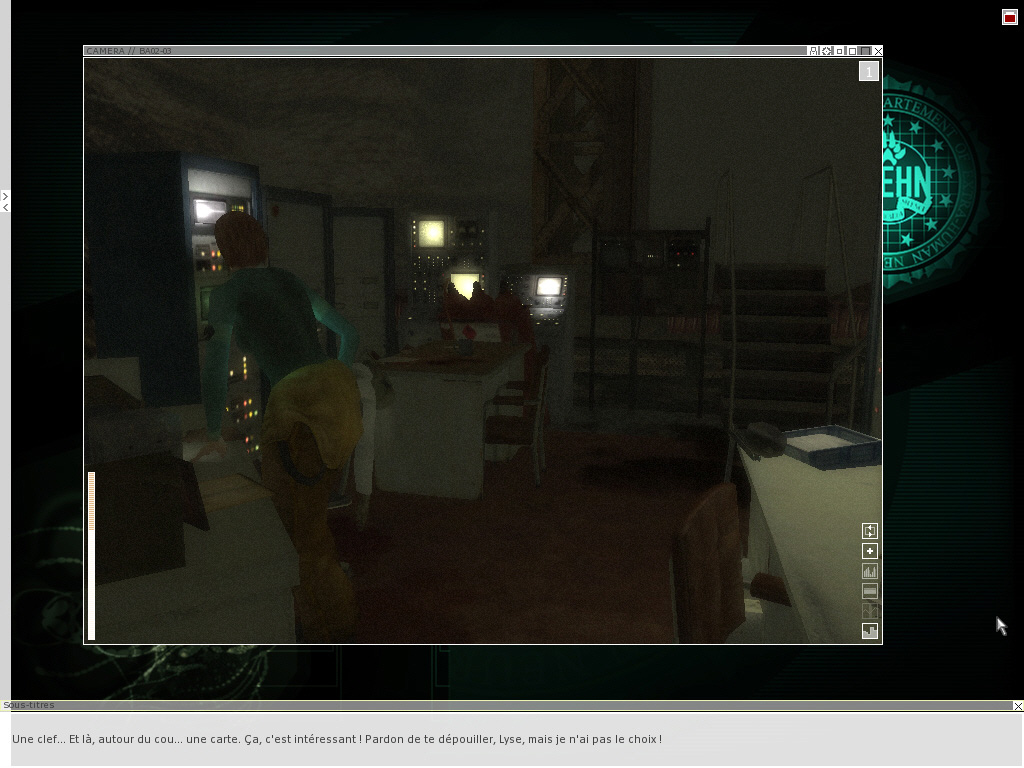
Task: Toggle the dimmed zigzag filter icon
Action: point(870,611)
